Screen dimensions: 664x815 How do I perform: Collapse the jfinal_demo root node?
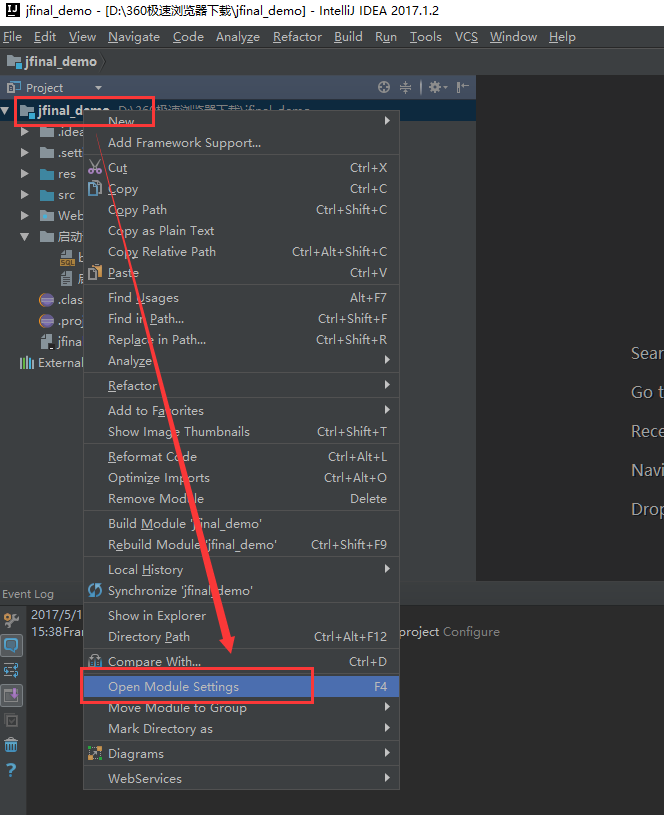pyautogui.click(x=5, y=110)
